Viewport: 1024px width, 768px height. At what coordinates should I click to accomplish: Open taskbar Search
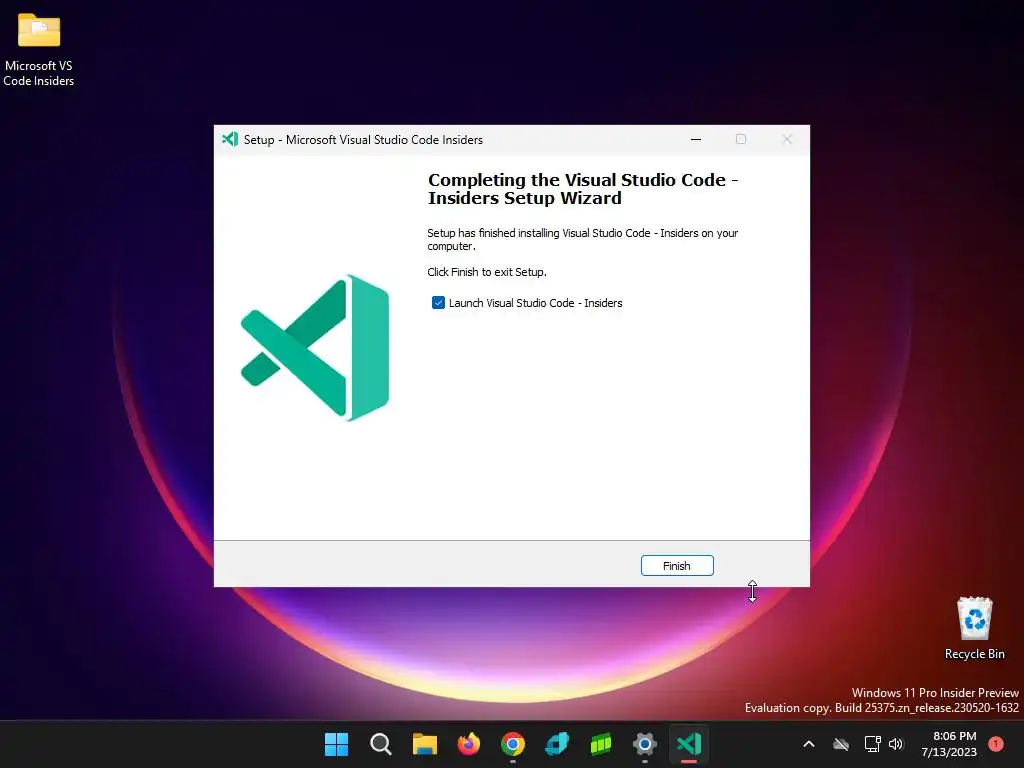tap(381, 744)
